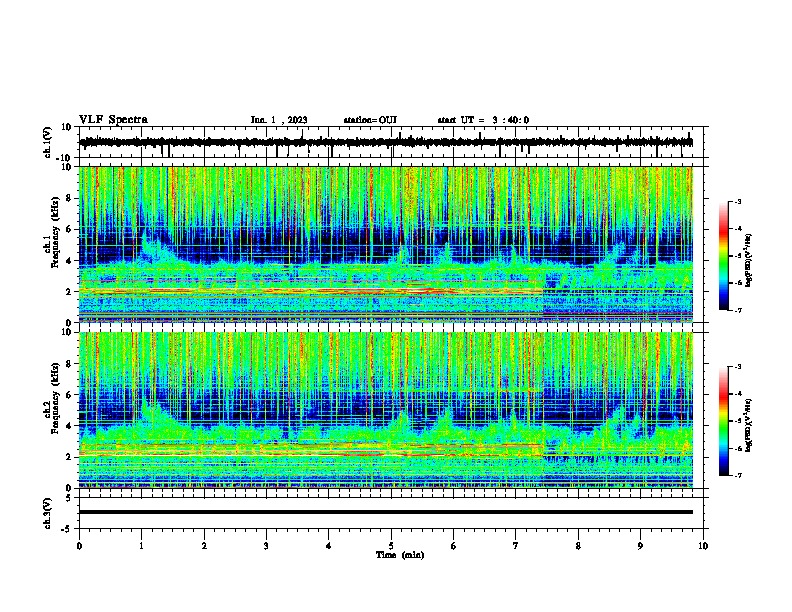Click the '4' kHz tick on ch.2 spectrogram
Image resolution: width=792 pixels, height=612 pixels.
pos(69,426)
